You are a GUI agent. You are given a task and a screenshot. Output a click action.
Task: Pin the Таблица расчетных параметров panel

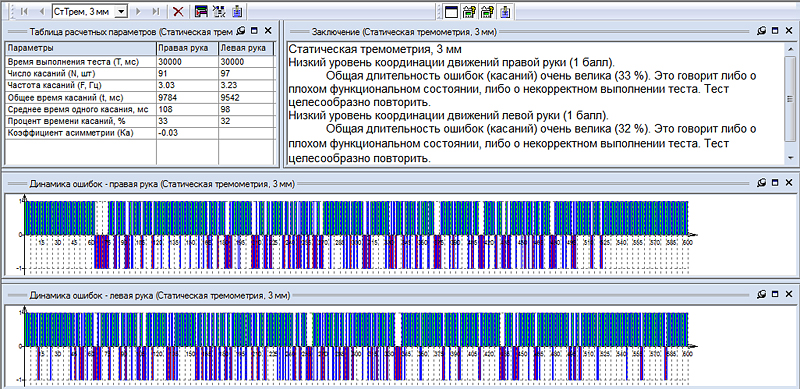[x=242, y=31]
